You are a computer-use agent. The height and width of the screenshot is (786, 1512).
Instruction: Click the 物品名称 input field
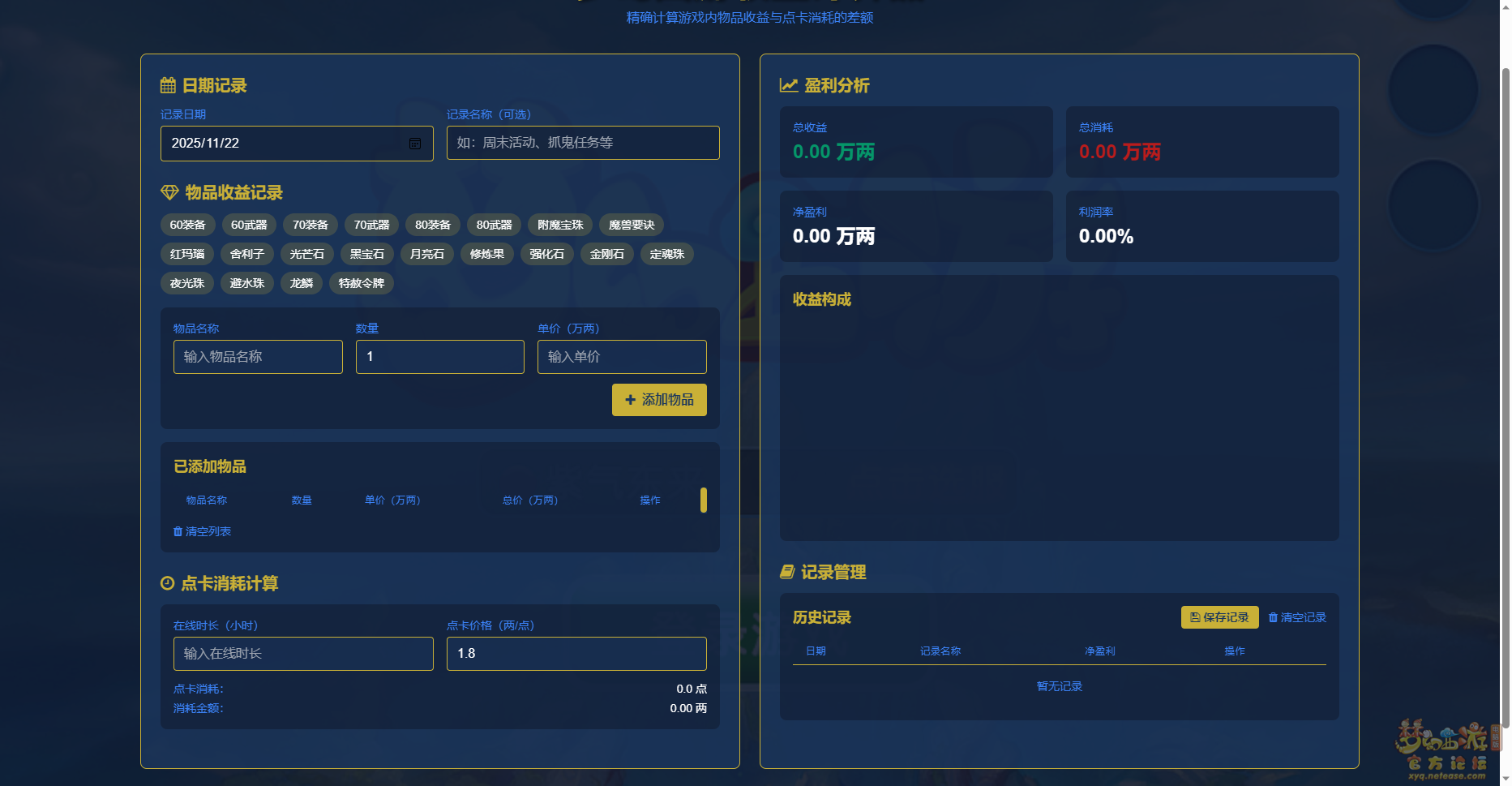pos(258,357)
